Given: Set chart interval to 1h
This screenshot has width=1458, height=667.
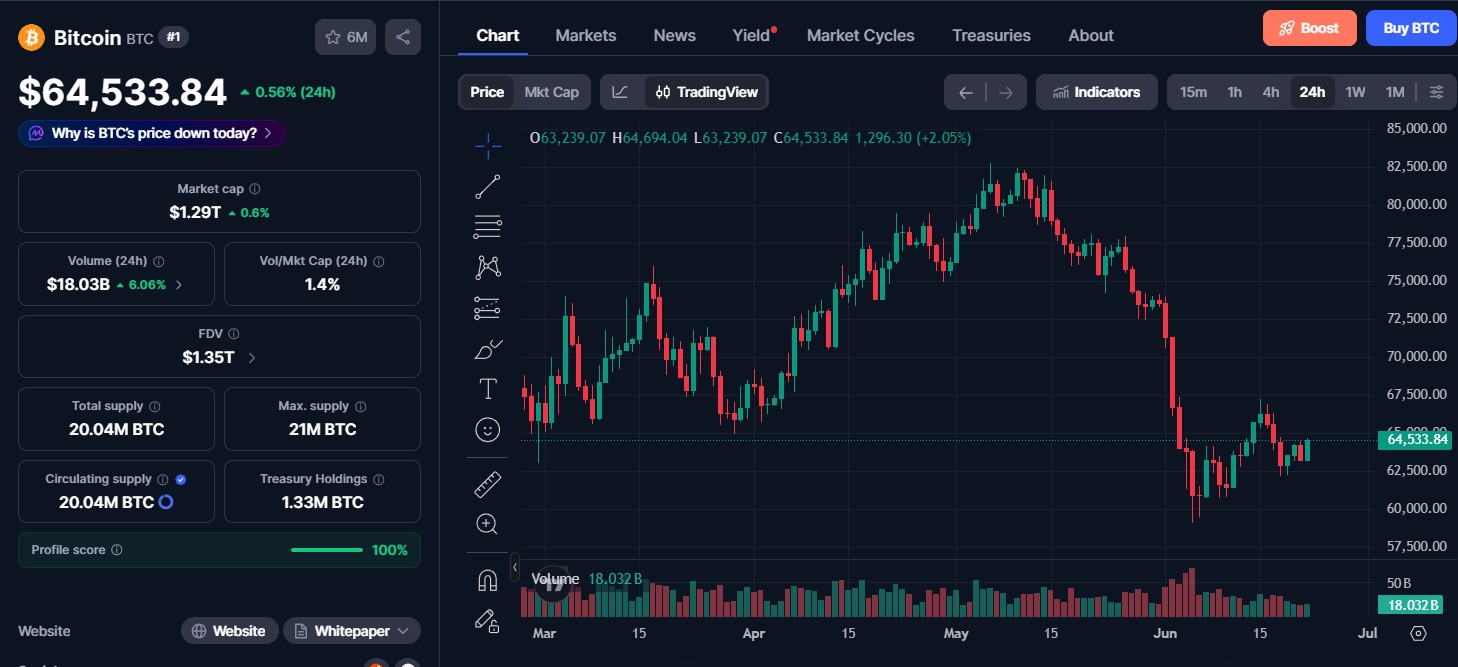Looking at the screenshot, I should point(1235,92).
